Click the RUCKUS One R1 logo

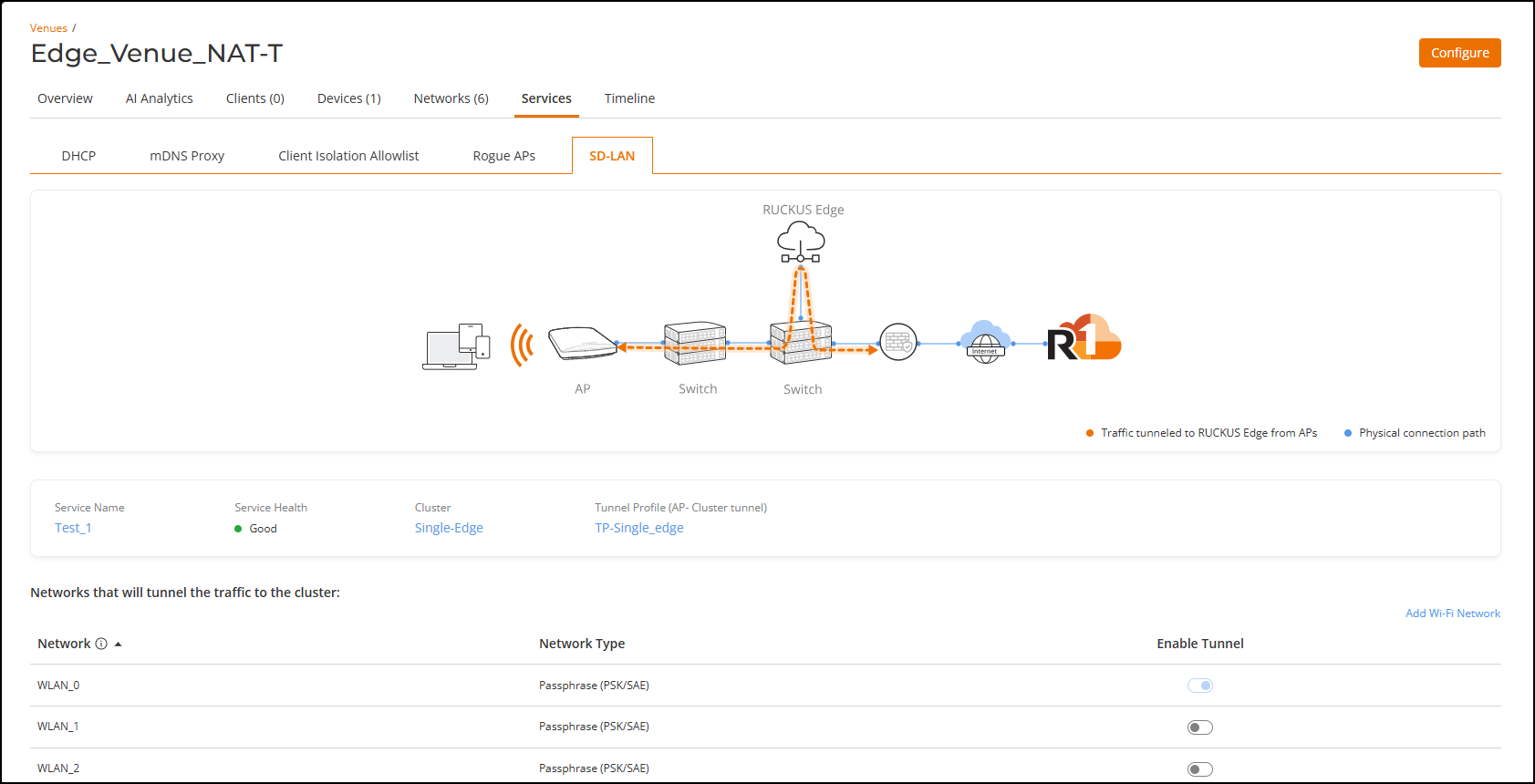(x=1084, y=338)
